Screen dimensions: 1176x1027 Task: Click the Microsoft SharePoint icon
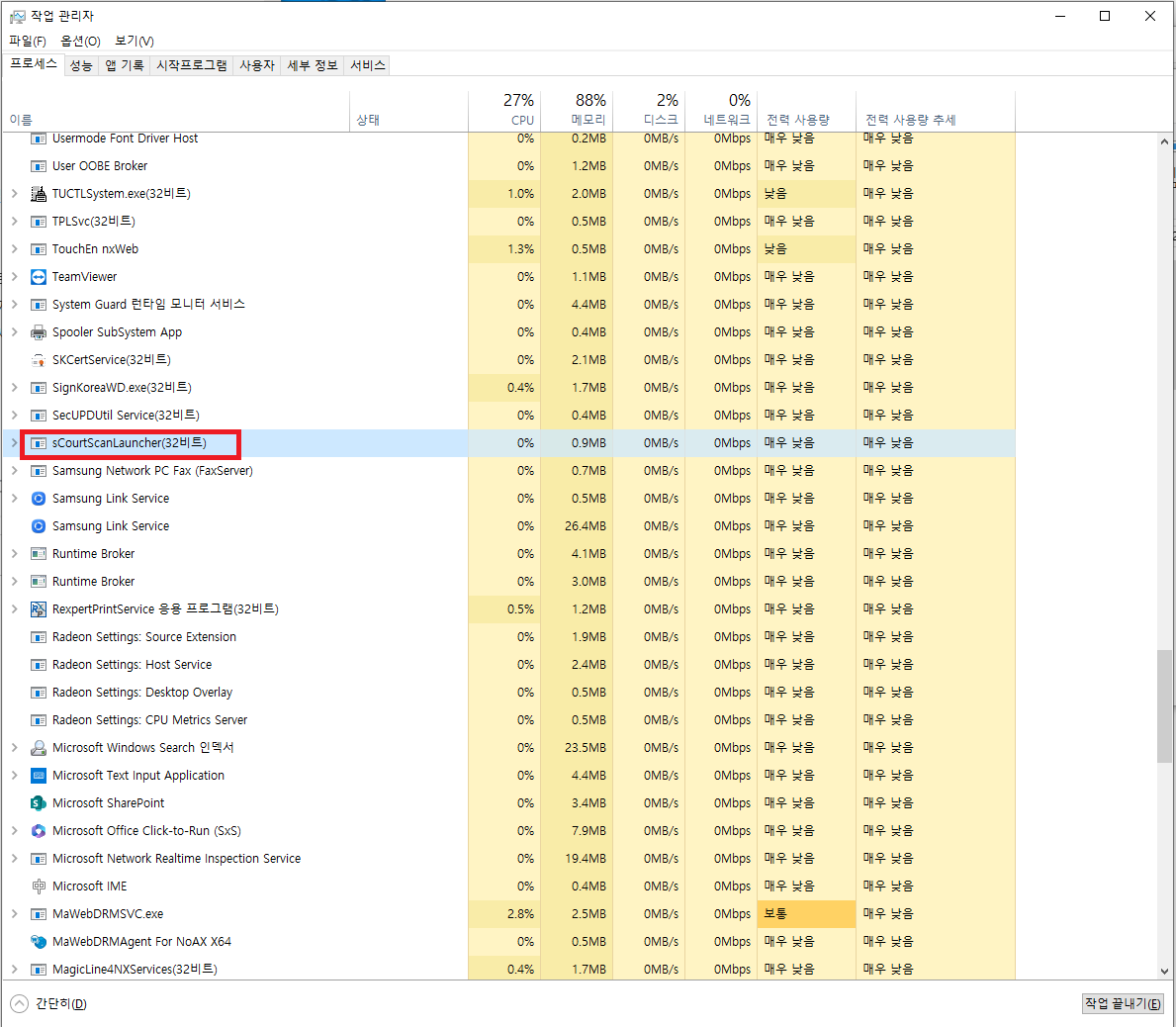[39, 803]
